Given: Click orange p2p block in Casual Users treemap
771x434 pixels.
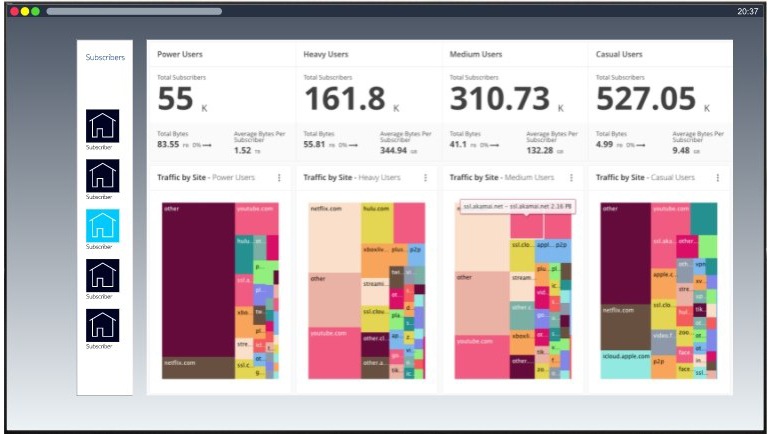Looking at the screenshot, I should [x=663, y=366].
